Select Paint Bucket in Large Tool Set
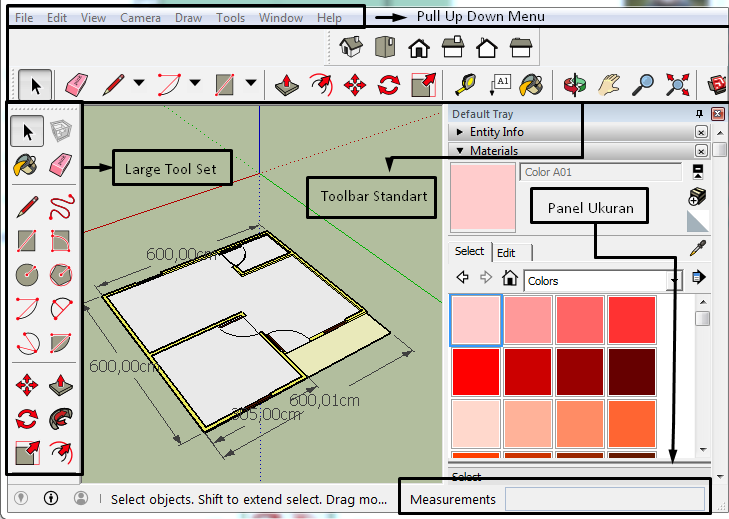The image size is (729, 519). click(x=26, y=165)
